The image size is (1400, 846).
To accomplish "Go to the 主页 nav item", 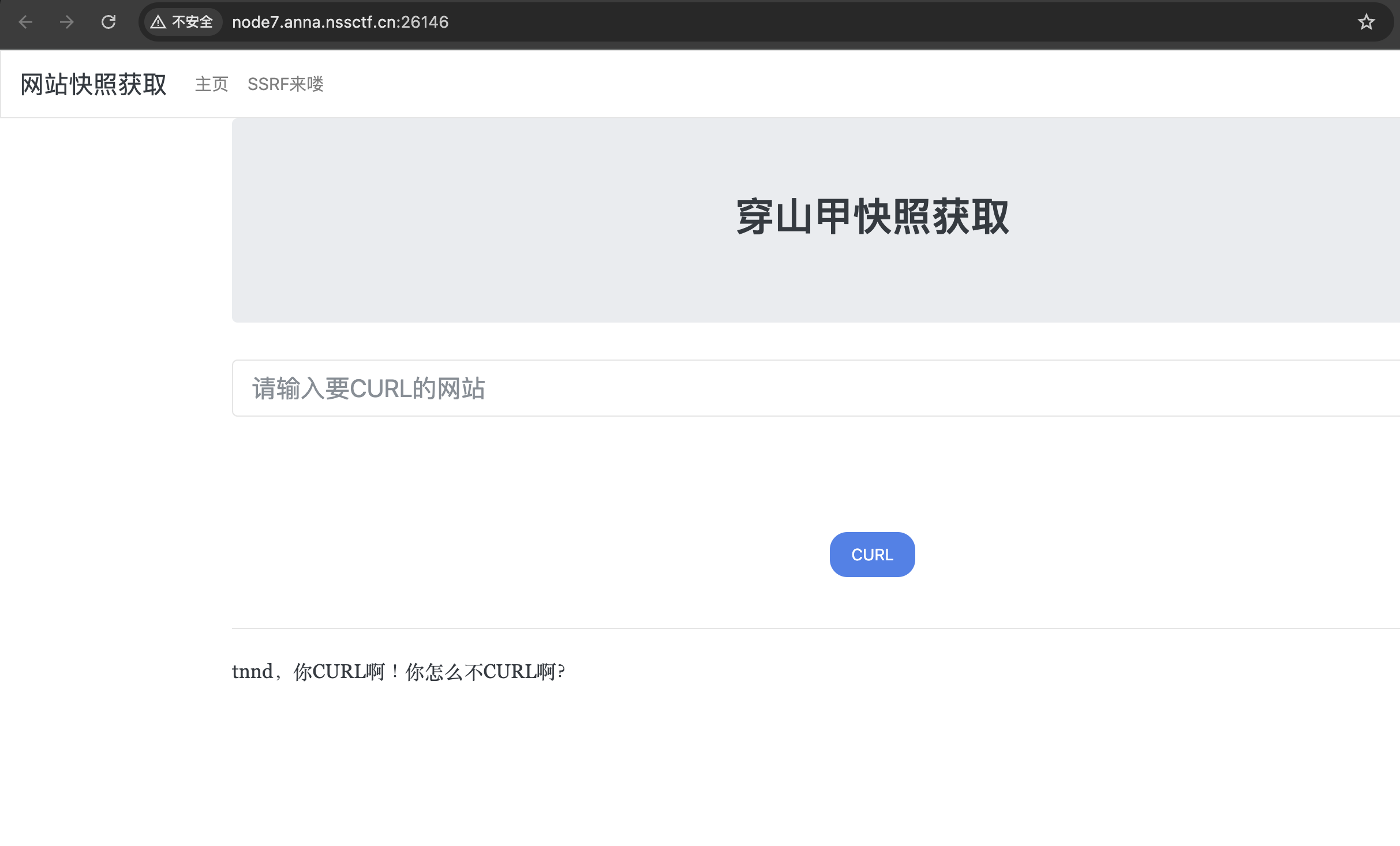I will coord(212,84).
